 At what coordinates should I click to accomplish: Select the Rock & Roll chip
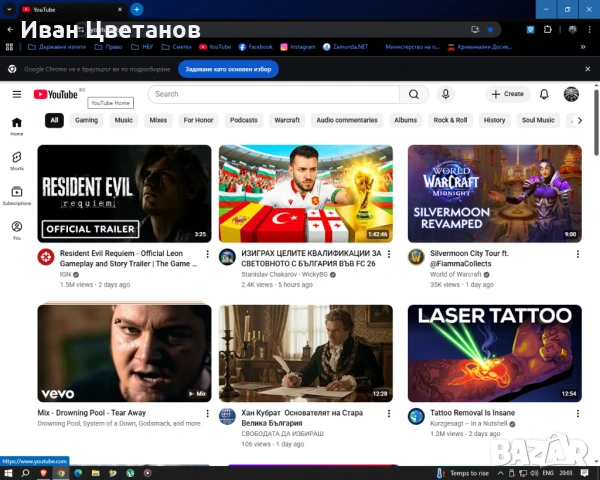click(x=450, y=120)
